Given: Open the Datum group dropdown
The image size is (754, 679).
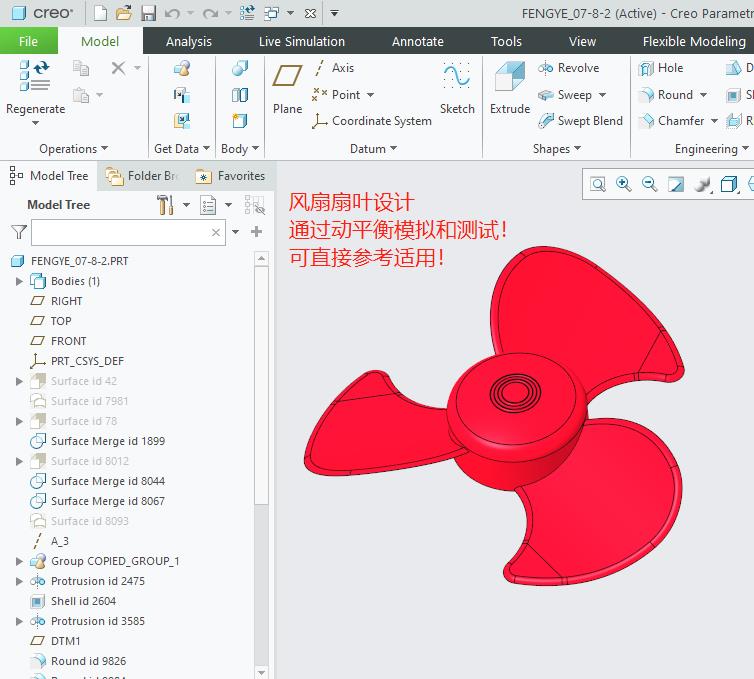Looking at the screenshot, I should coord(374,149).
